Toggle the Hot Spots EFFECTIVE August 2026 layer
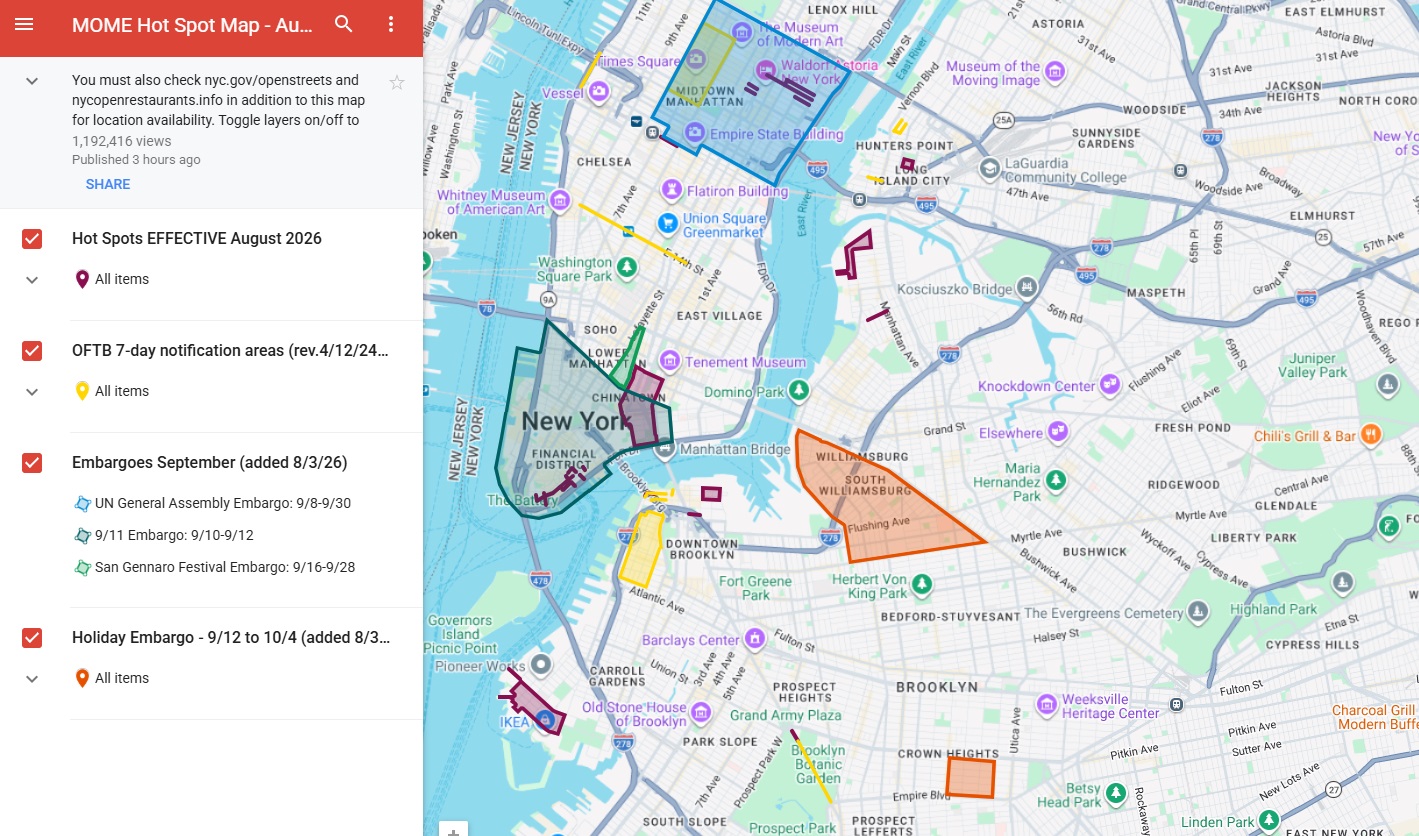Image resolution: width=1419 pixels, height=836 pixels. [x=32, y=238]
